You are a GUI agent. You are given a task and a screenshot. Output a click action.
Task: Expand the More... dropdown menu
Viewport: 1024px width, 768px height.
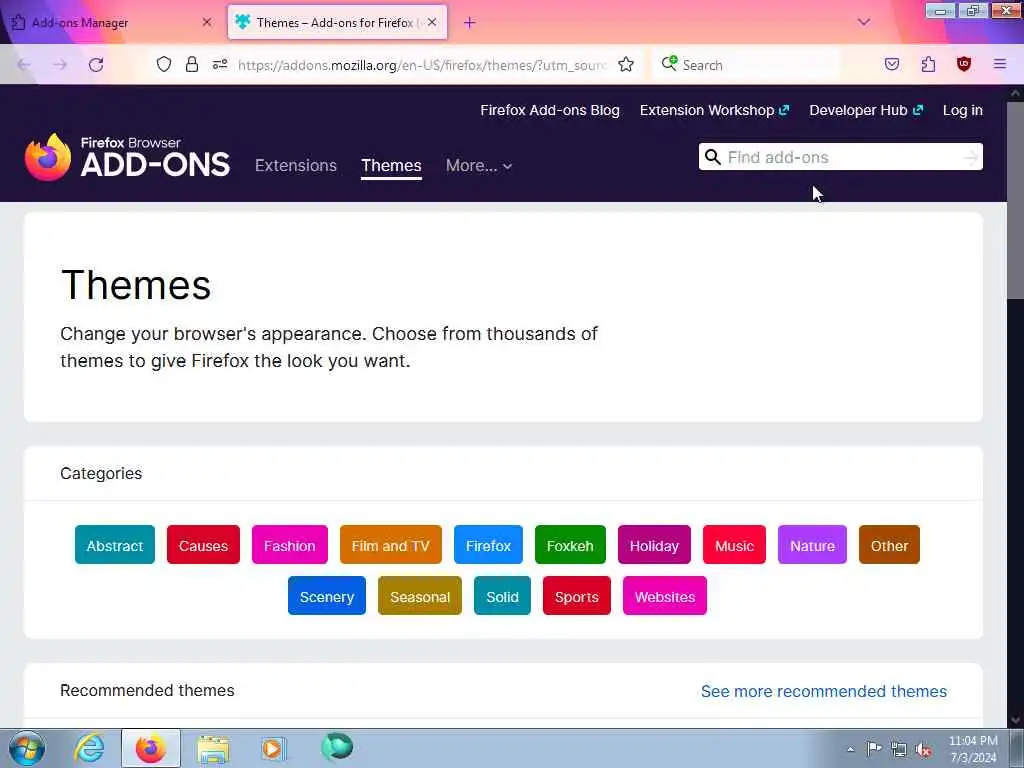pyautogui.click(x=479, y=165)
